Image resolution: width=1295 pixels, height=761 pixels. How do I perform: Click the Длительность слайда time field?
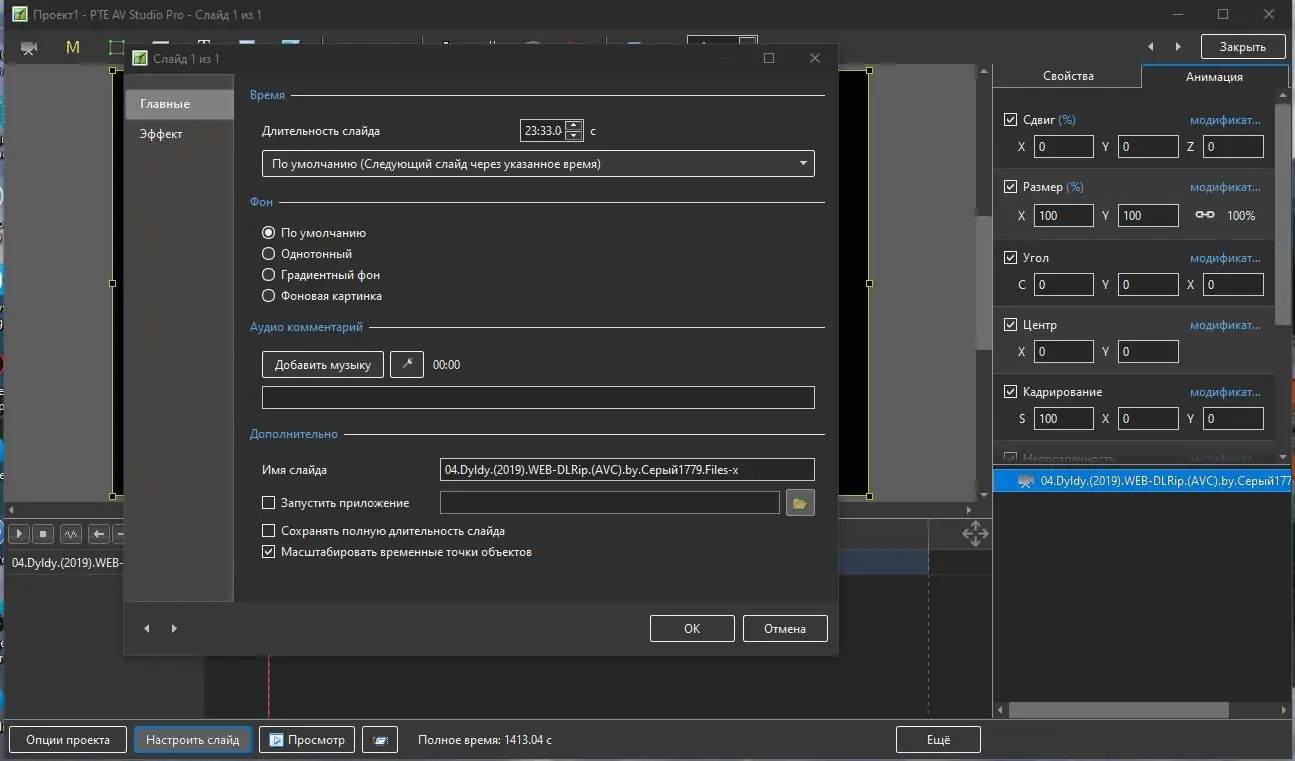click(543, 130)
